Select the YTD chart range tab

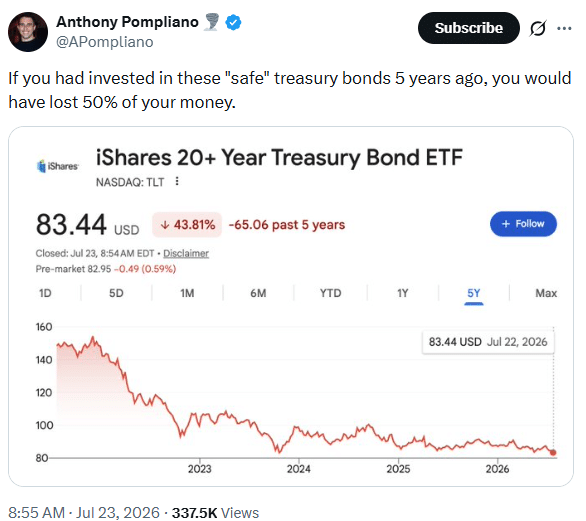click(331, 293)
